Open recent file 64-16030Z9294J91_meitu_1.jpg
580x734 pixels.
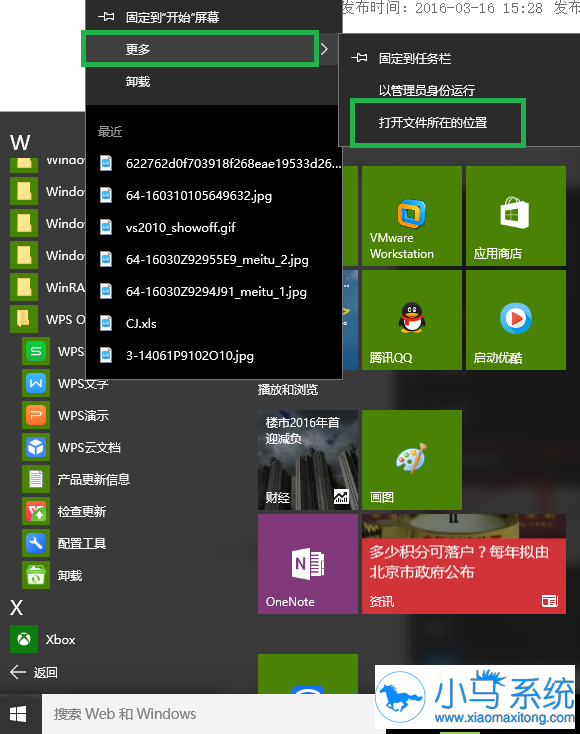(x=214, y=292)
